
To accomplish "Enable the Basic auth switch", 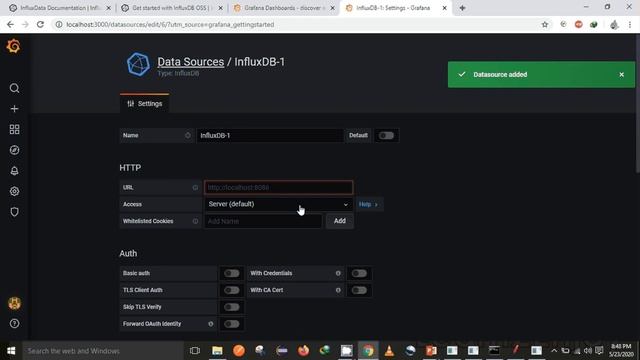I will (231, 273).
